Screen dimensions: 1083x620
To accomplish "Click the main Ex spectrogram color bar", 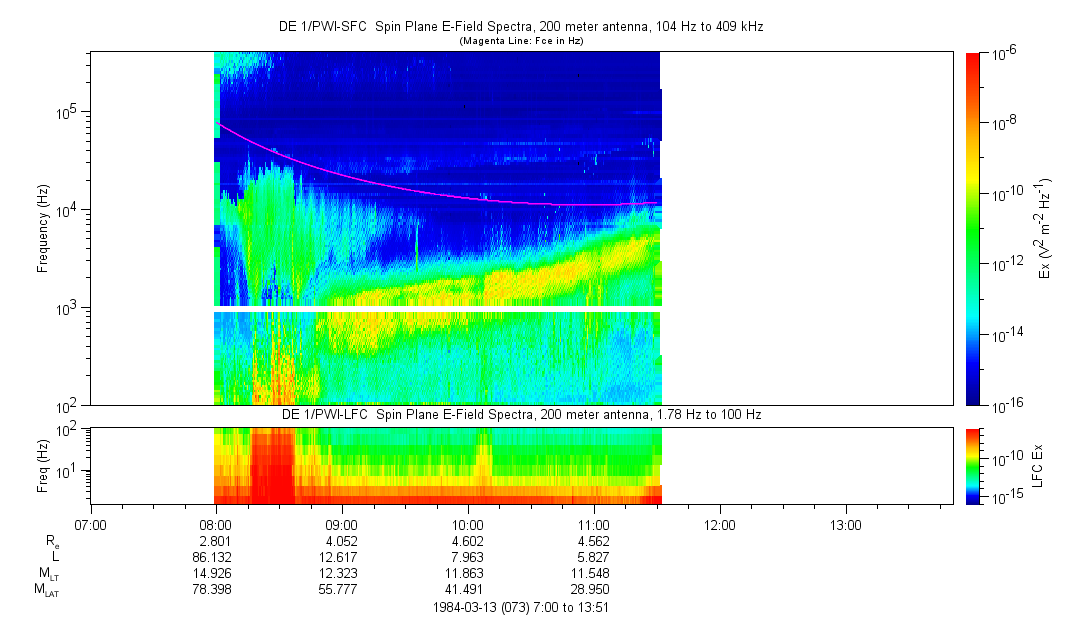I will click(x=974, y=228).
